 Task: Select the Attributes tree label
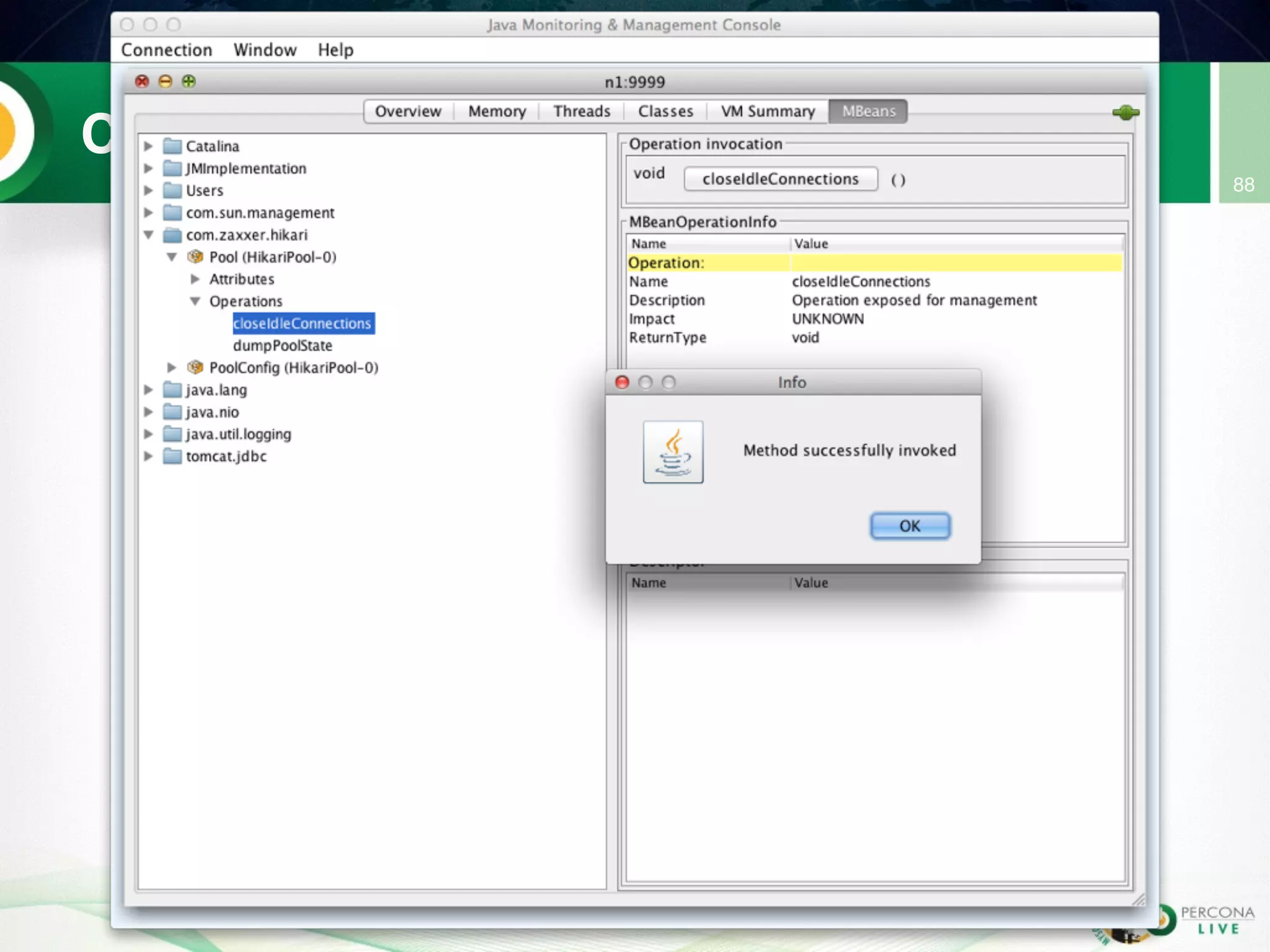pos(242,280)
